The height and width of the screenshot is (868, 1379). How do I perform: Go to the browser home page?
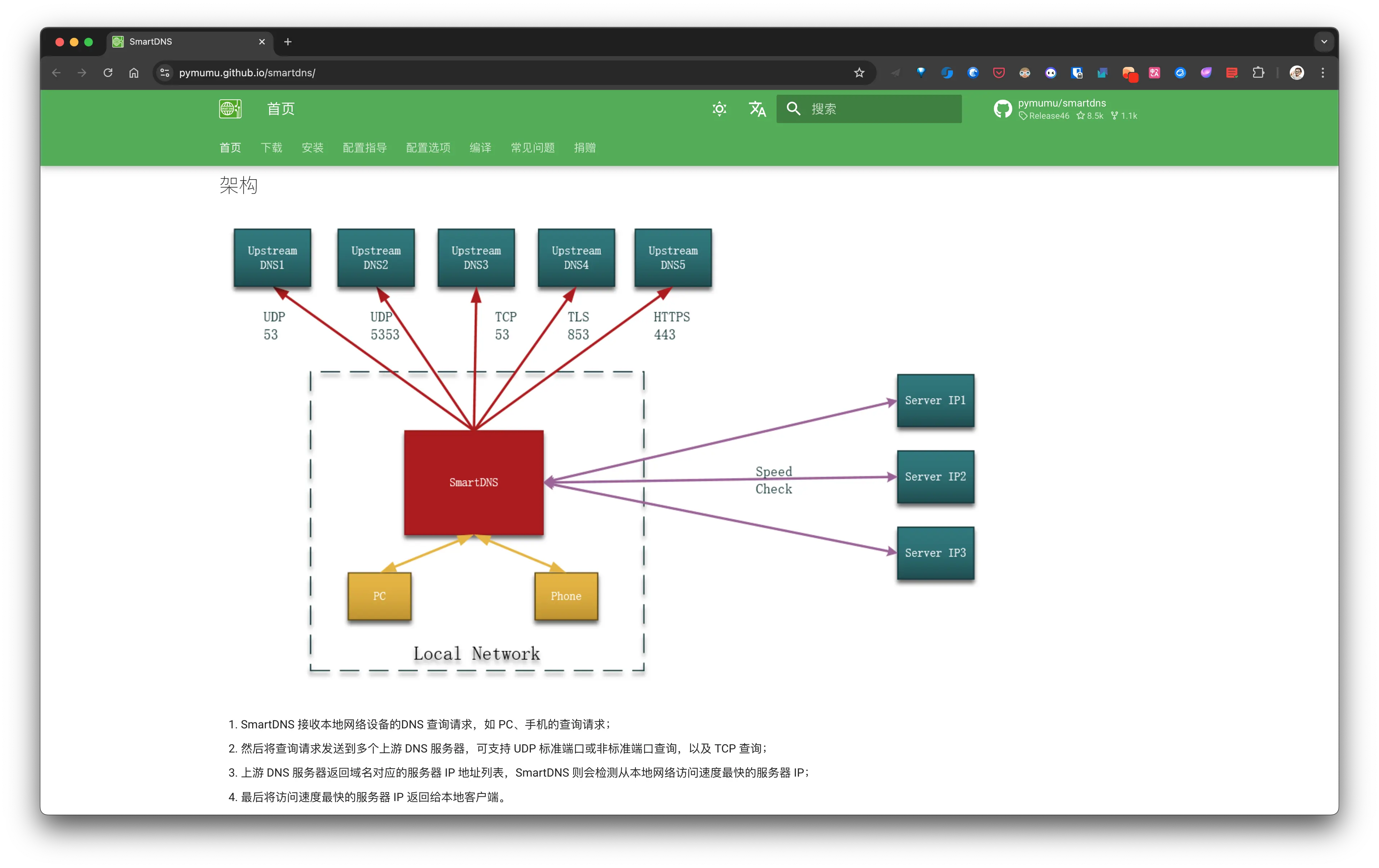(x=134, y=73)
